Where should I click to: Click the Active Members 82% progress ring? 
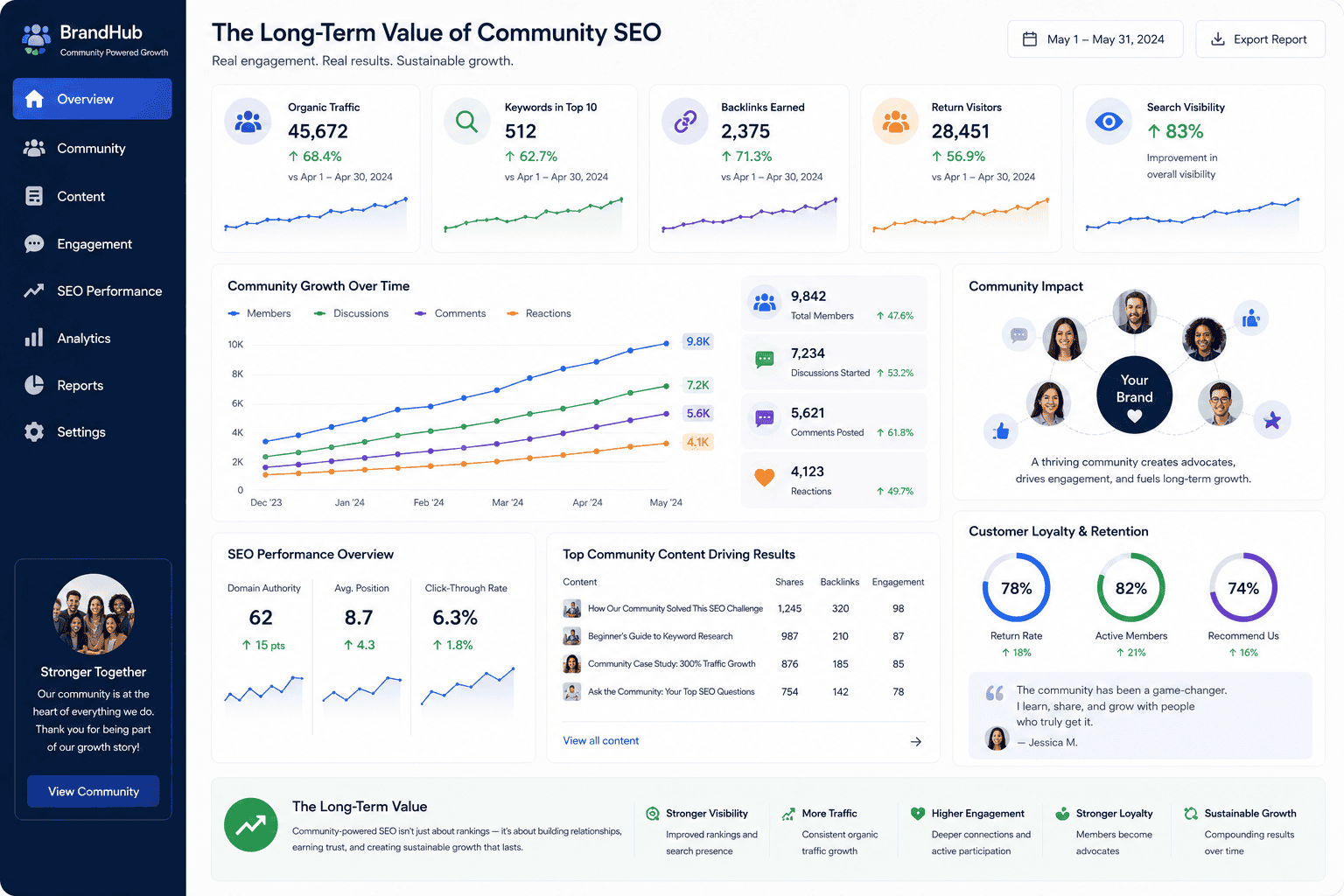click(1131, 588)
